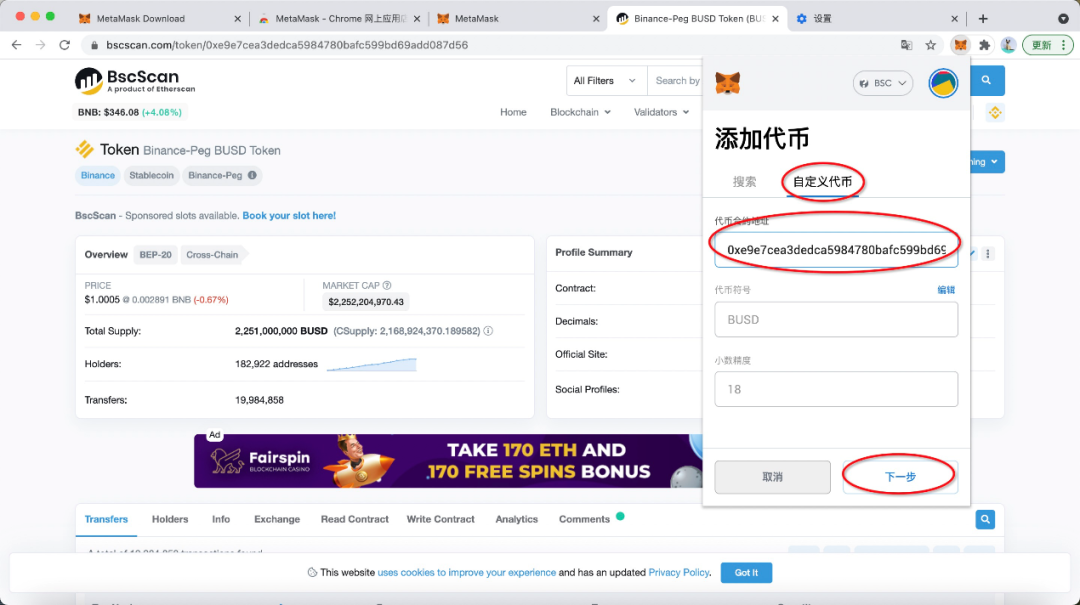Switch to the MetaMask Download browser tab
This screenshot has width=1080, height=605.
click(160, 19)
